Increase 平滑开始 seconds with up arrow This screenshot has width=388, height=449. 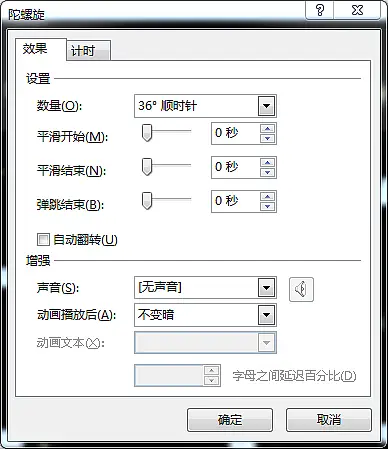pyautogui.click(x=267, y=129)
